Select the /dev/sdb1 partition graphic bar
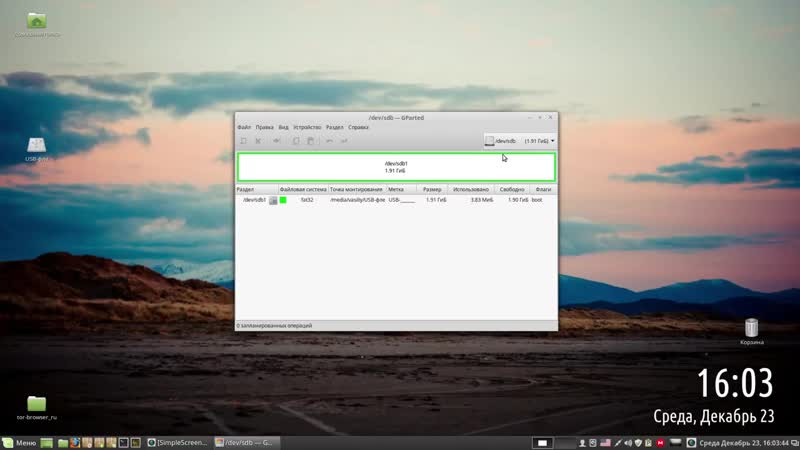 396,167
